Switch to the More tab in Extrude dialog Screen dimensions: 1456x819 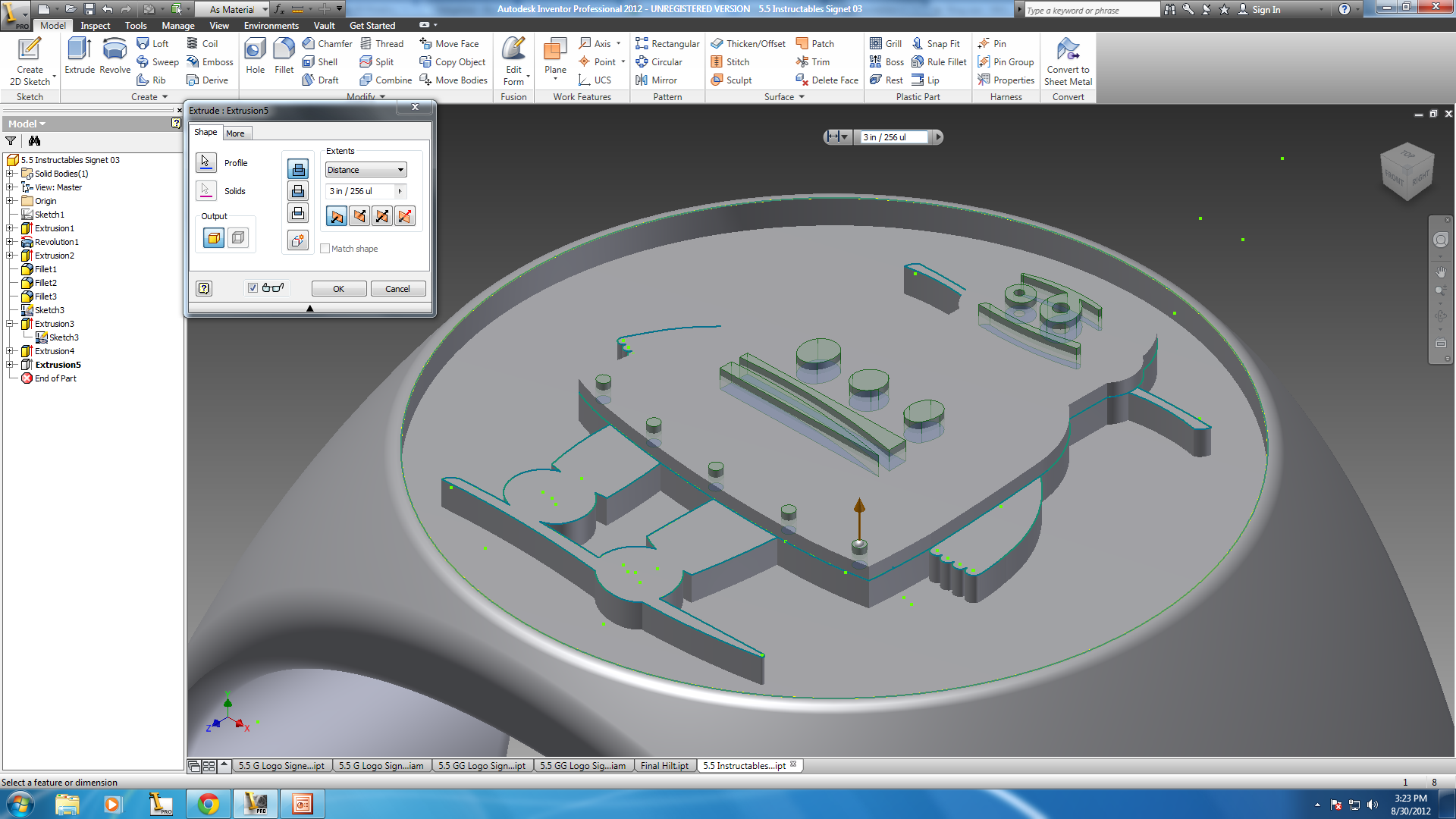(x=235, y=133)
